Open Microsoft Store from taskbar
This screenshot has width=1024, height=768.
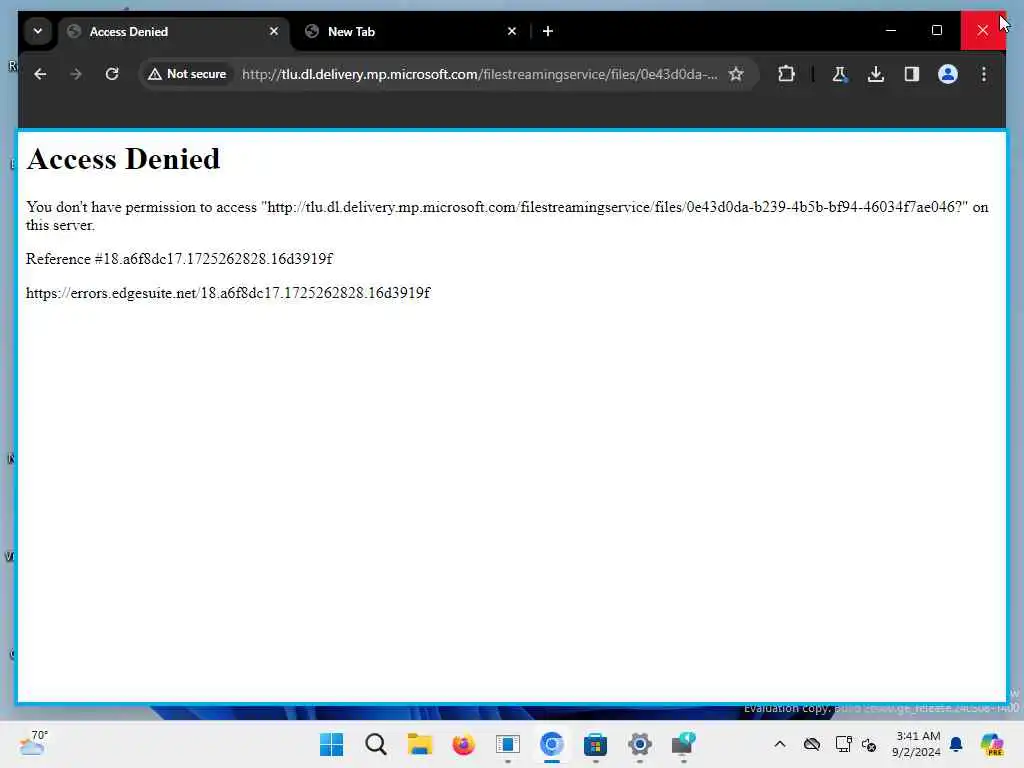(596, 744)
